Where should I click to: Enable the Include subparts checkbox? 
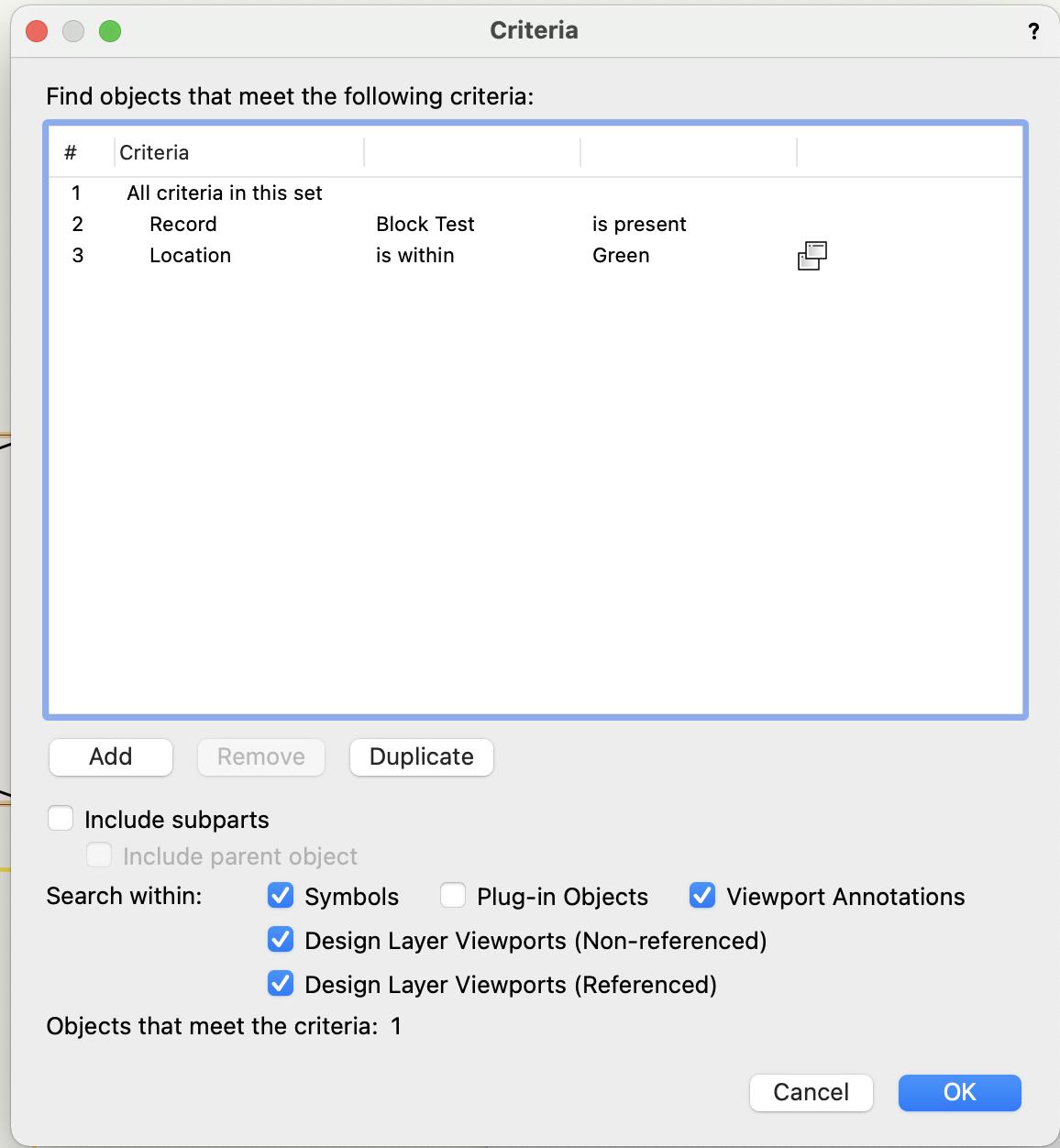click(x=61, y=818)
